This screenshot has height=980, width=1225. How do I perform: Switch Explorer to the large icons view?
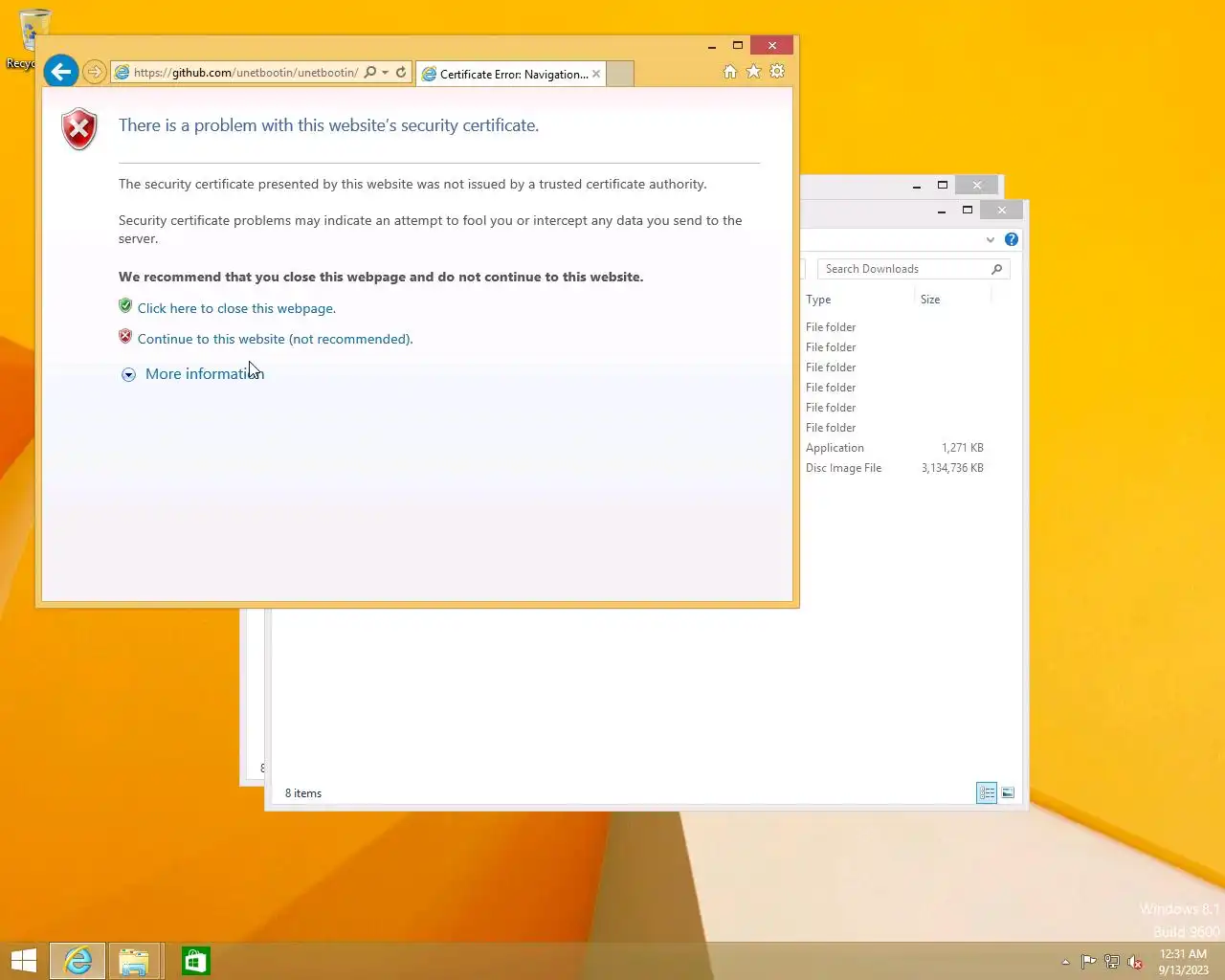1008,792
